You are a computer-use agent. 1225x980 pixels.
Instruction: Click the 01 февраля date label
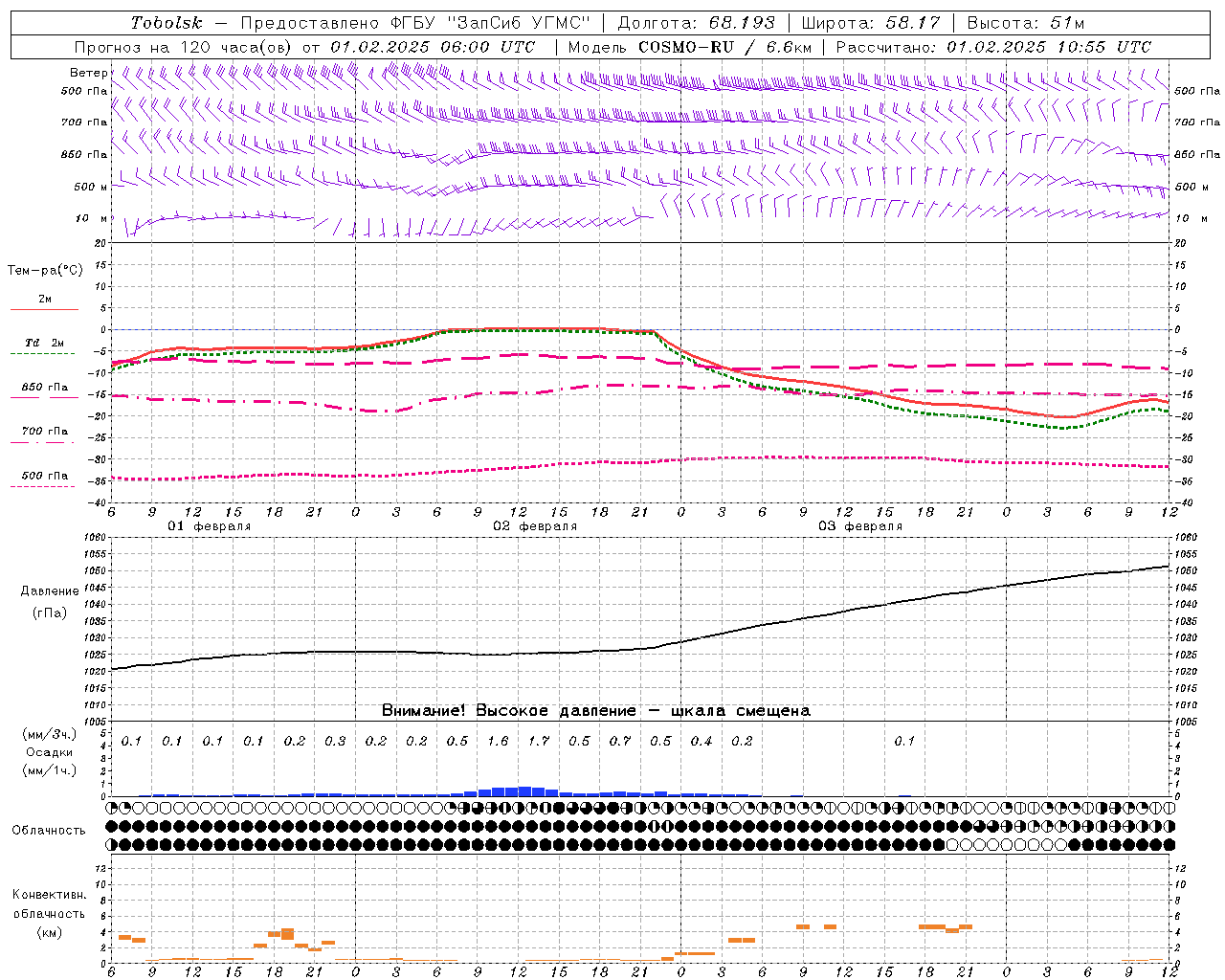(210, 526)
